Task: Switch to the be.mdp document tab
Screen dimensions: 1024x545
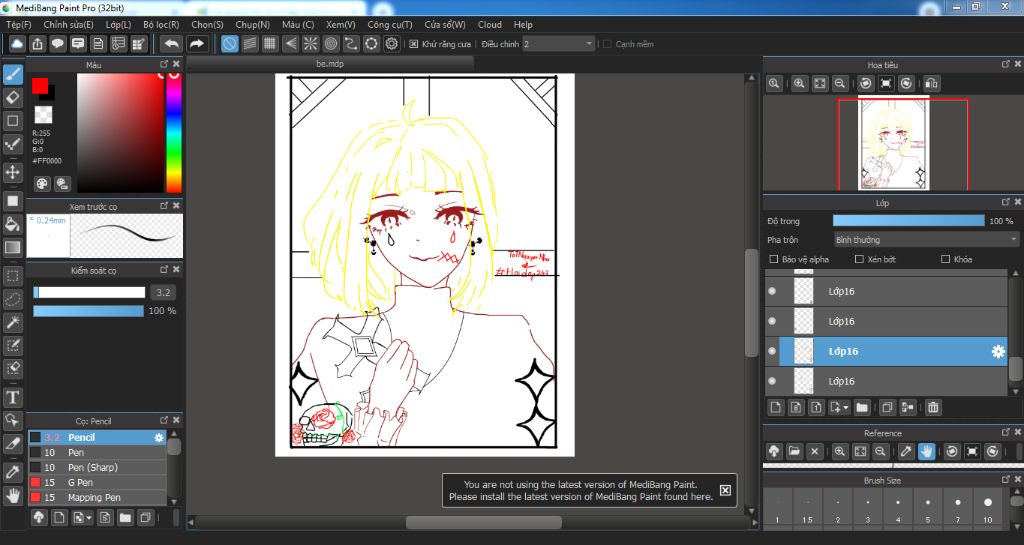Action: [330, 64]
